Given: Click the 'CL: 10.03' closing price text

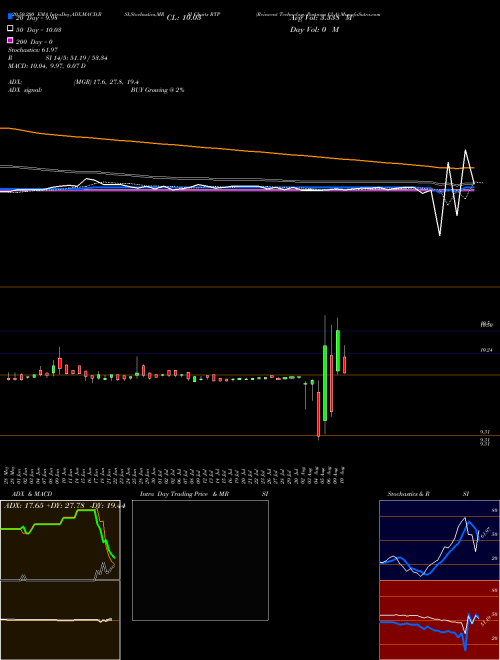Looking at the screenshot, I should tap(184, 18).
